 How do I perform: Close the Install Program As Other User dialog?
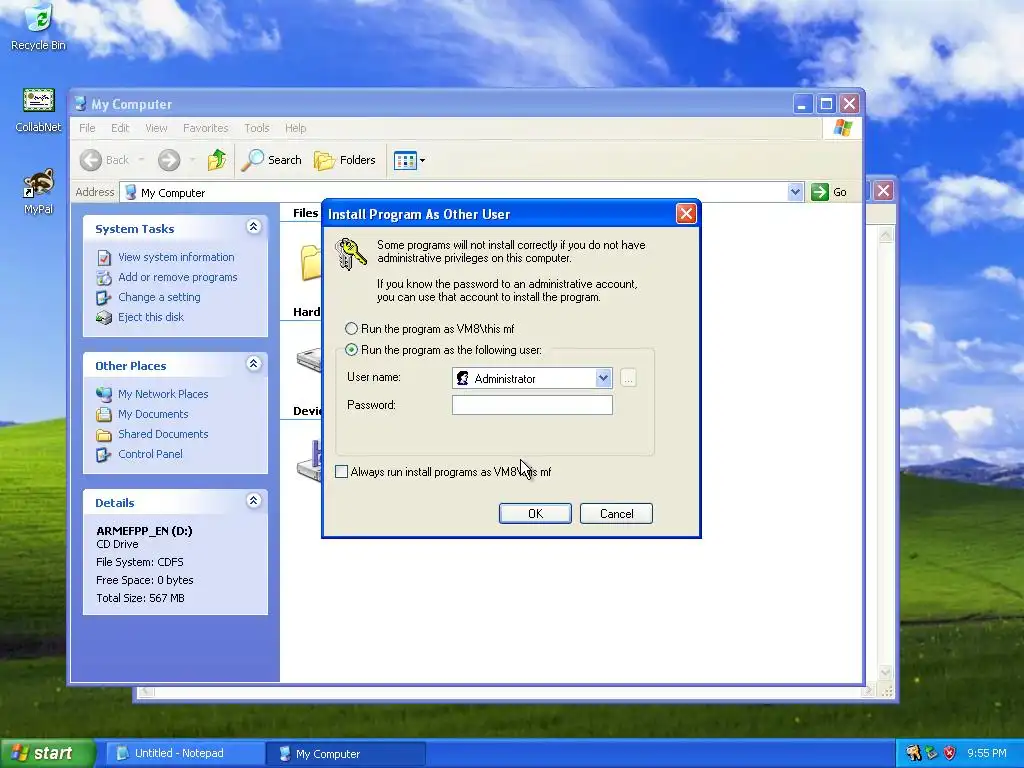pyautogui.click(x=686, y=214)
